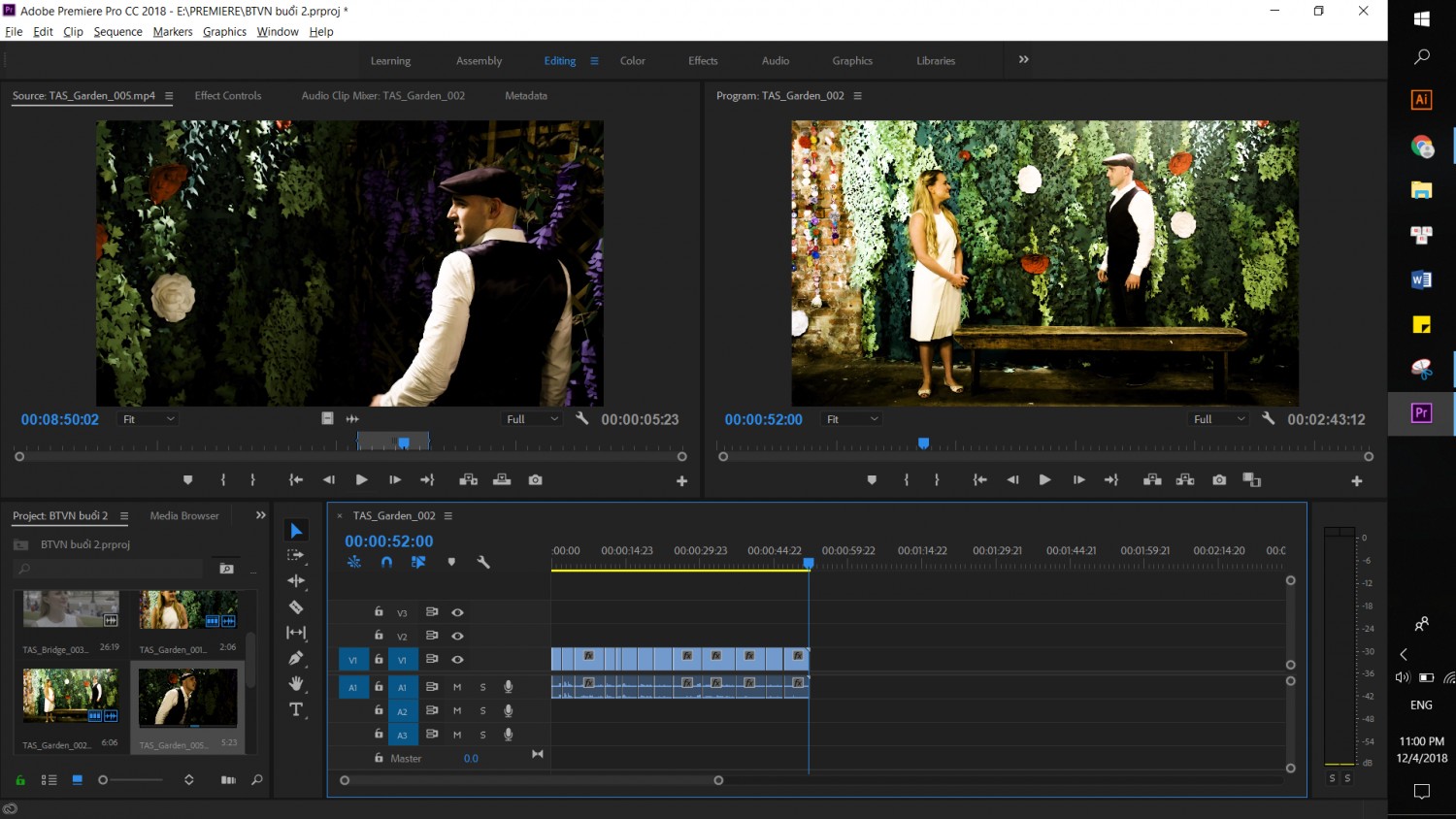Switch to Color workspace tab
The image size is (1456, 819).
click(x=632, y=60)
